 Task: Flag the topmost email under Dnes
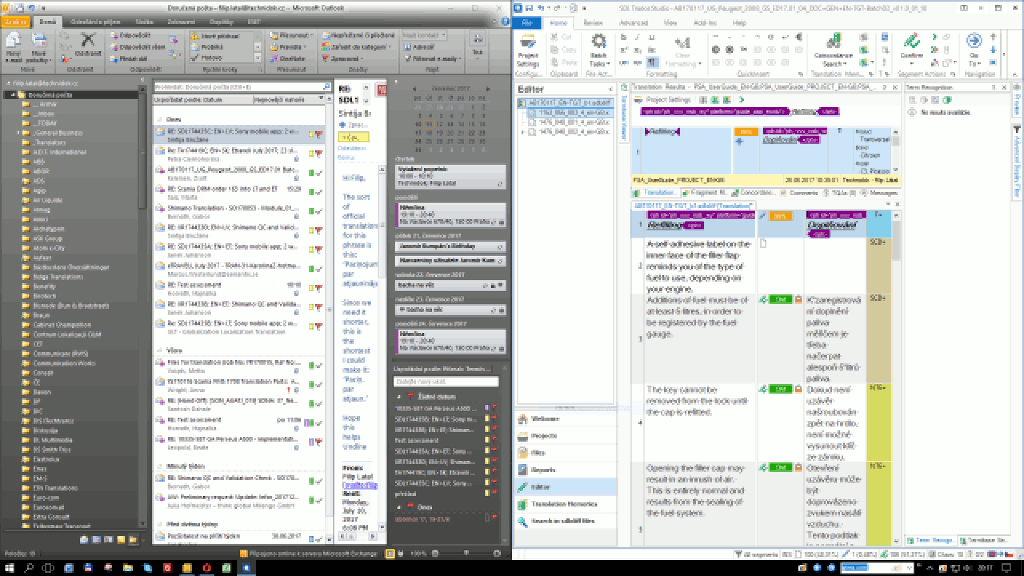(319, 135)
